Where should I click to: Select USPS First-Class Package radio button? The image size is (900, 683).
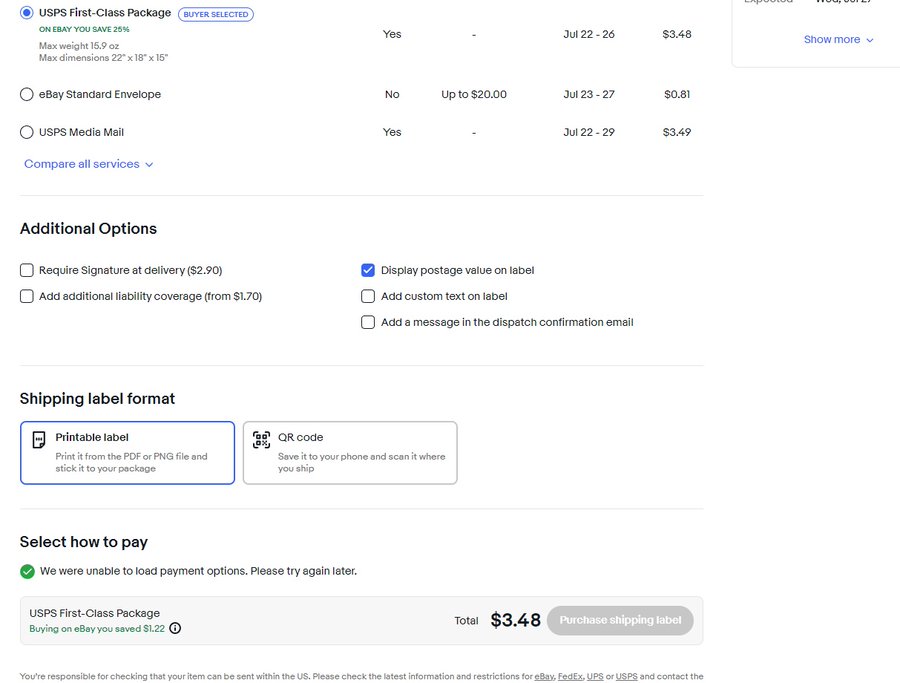pos(26,13)
